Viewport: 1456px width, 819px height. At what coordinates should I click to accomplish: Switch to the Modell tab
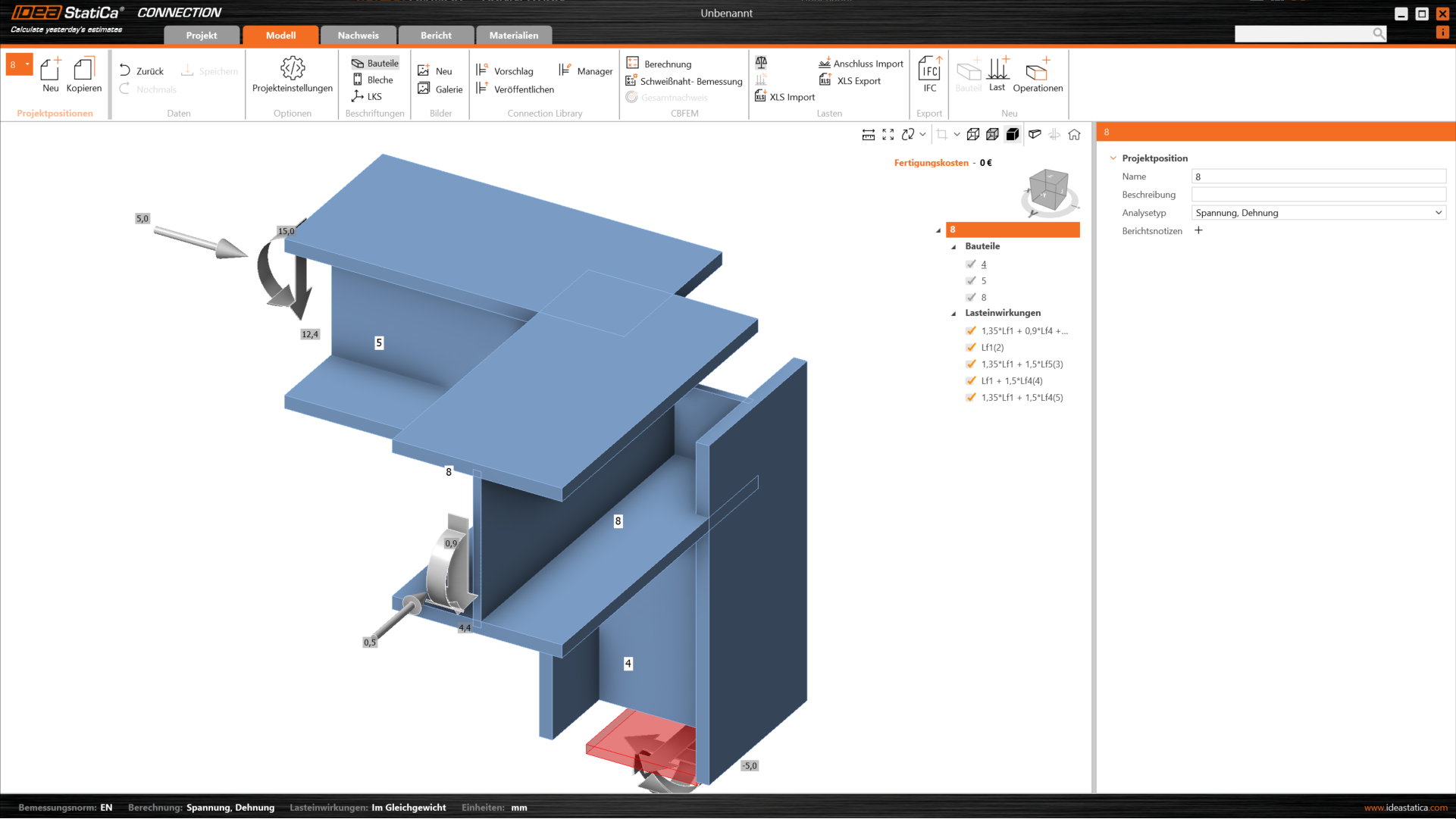click(280, 35)
